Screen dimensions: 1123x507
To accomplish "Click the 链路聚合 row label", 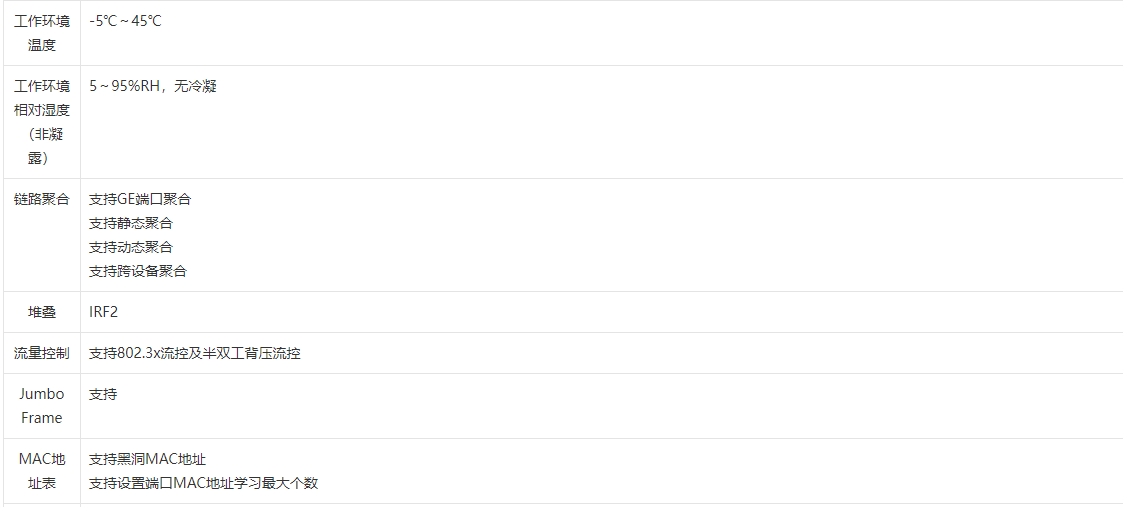I will pyautogui.click(x=41, y=199).
